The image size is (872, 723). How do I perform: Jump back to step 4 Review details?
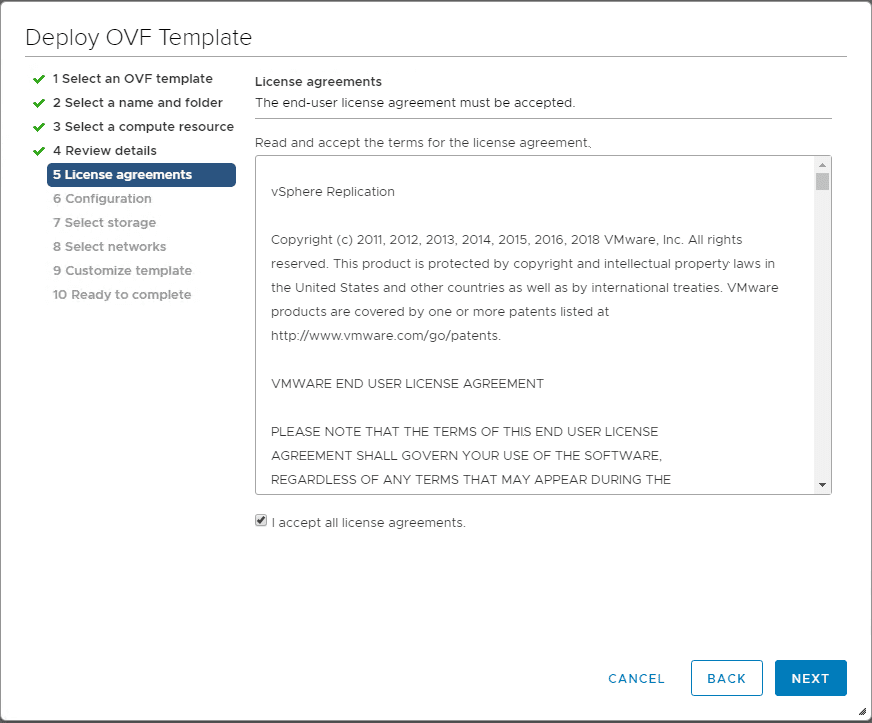coord(104,151)
